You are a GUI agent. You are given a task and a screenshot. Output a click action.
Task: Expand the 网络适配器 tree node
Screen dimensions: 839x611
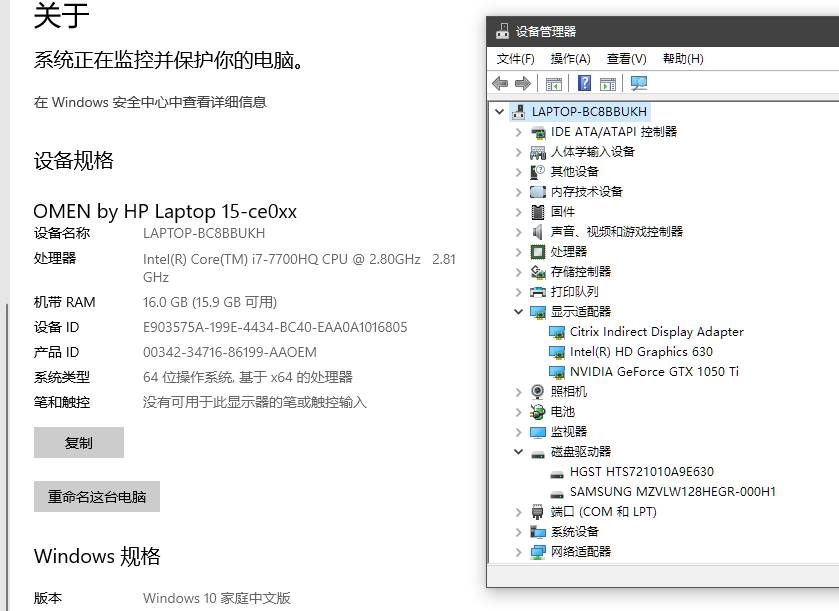pos(518,551)
